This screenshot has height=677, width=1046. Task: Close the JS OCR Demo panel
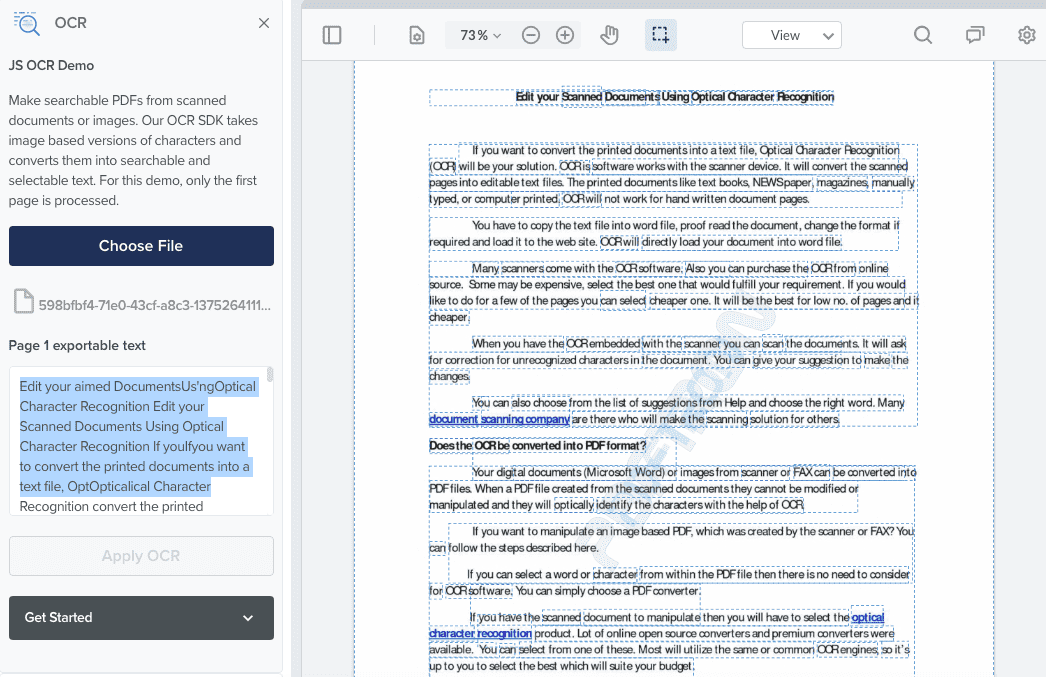[263, 22]
